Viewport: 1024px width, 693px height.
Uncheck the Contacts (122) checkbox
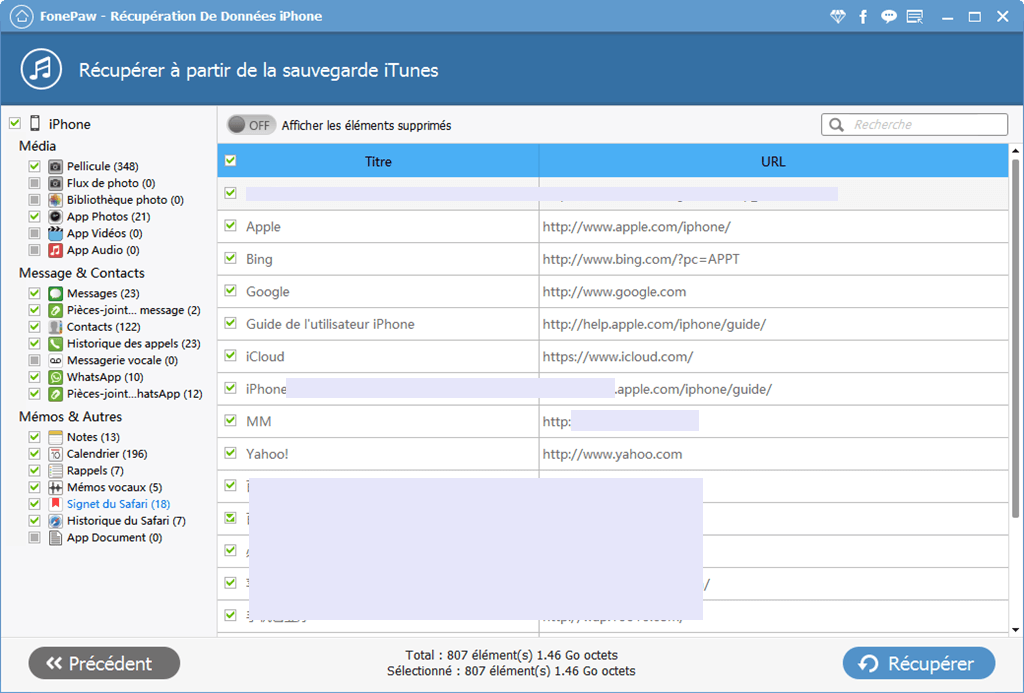(35, 326)
